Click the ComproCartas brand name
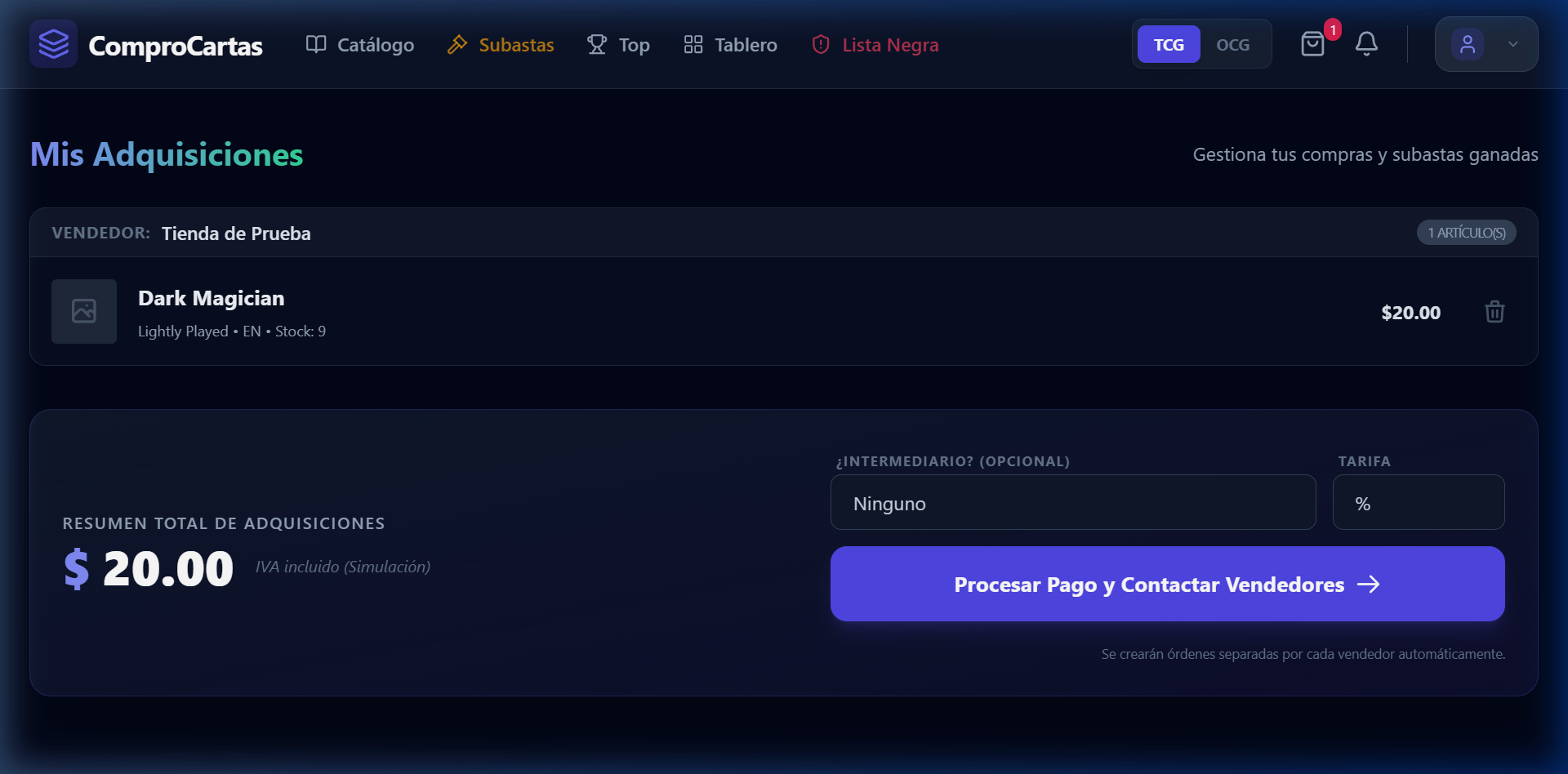This screenshot has height=774, width=1568. tap(176, 46)
